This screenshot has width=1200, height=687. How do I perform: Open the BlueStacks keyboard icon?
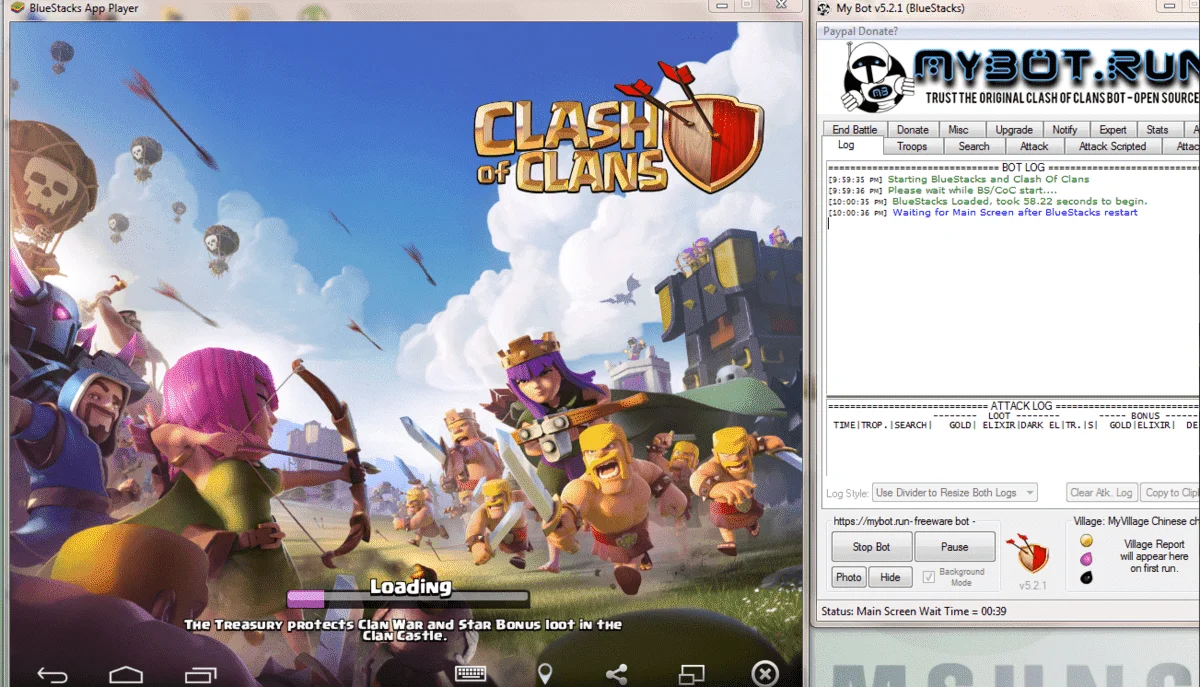coord(471,674)
